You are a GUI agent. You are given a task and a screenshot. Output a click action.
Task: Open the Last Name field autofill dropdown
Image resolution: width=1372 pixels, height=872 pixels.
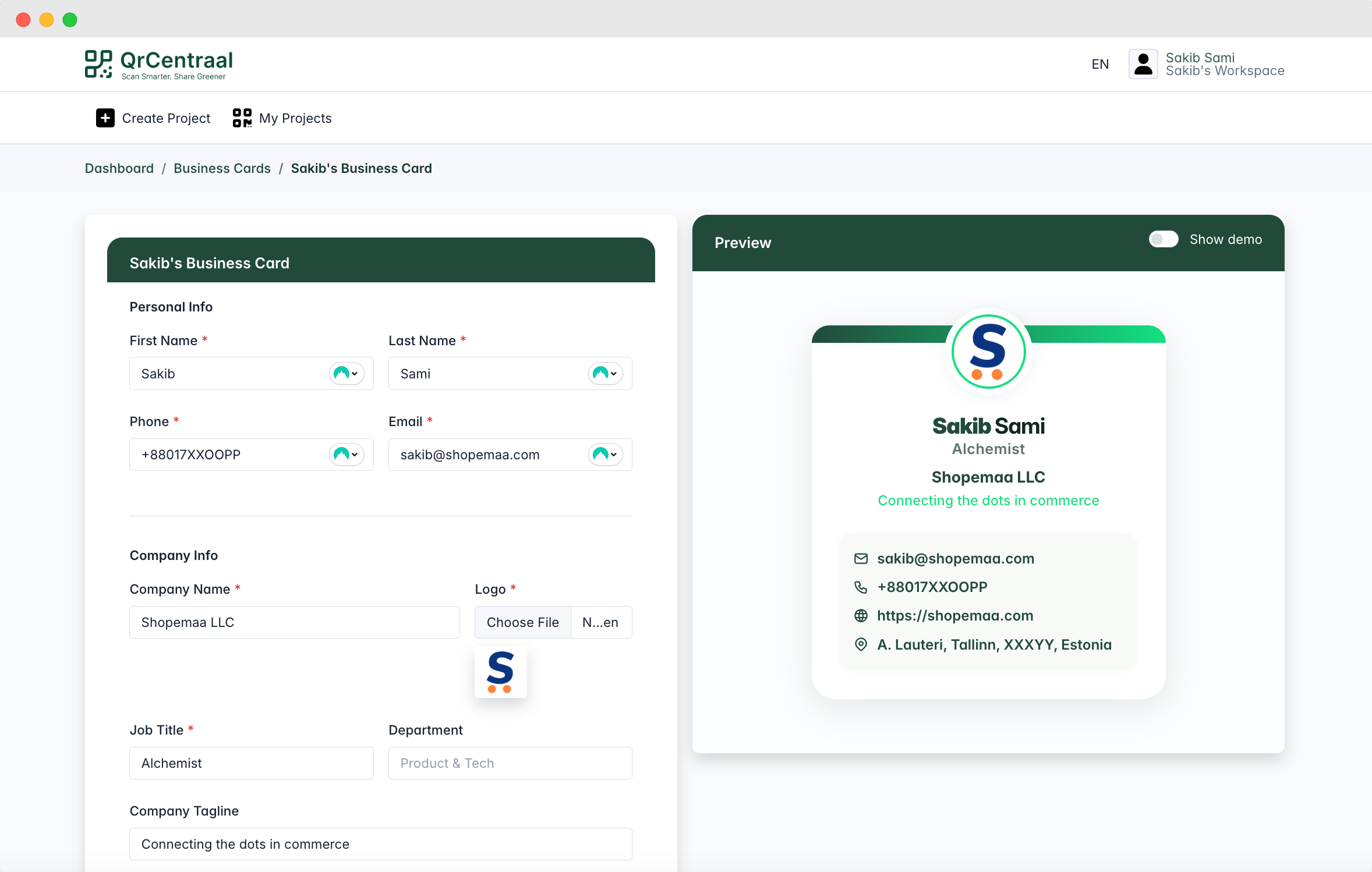(606, 374)
